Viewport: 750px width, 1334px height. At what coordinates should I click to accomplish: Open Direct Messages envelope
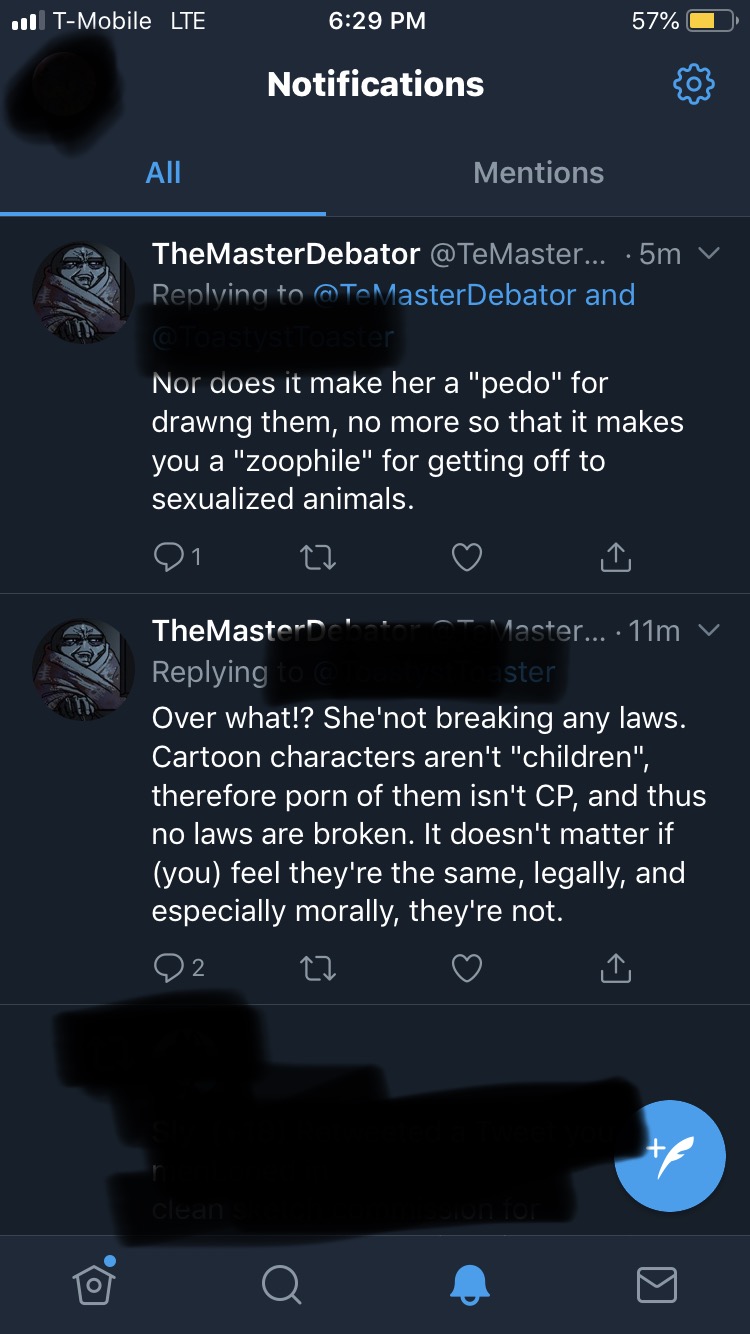click(x=657, y=1285)
